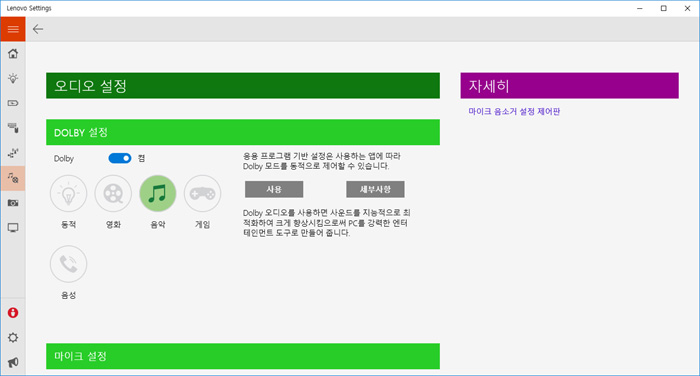700x376 pixels.
Task: Open the camera settings sidebar icon
Action: click(x=13, y=203)
